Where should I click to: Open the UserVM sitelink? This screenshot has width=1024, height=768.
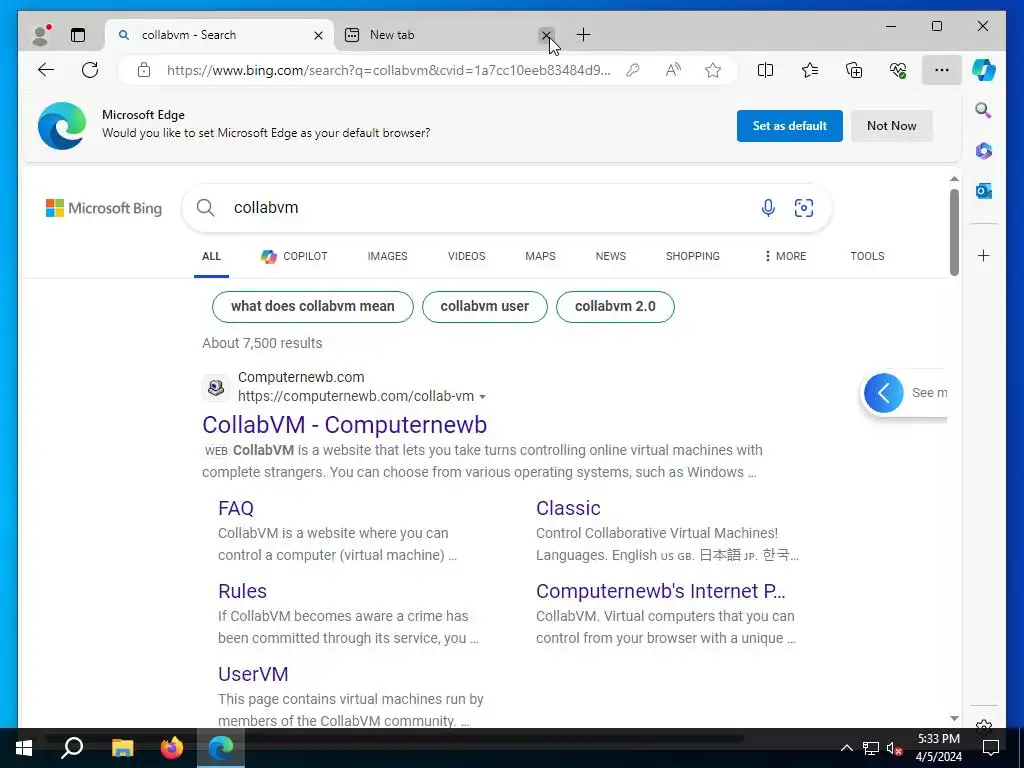253,674
